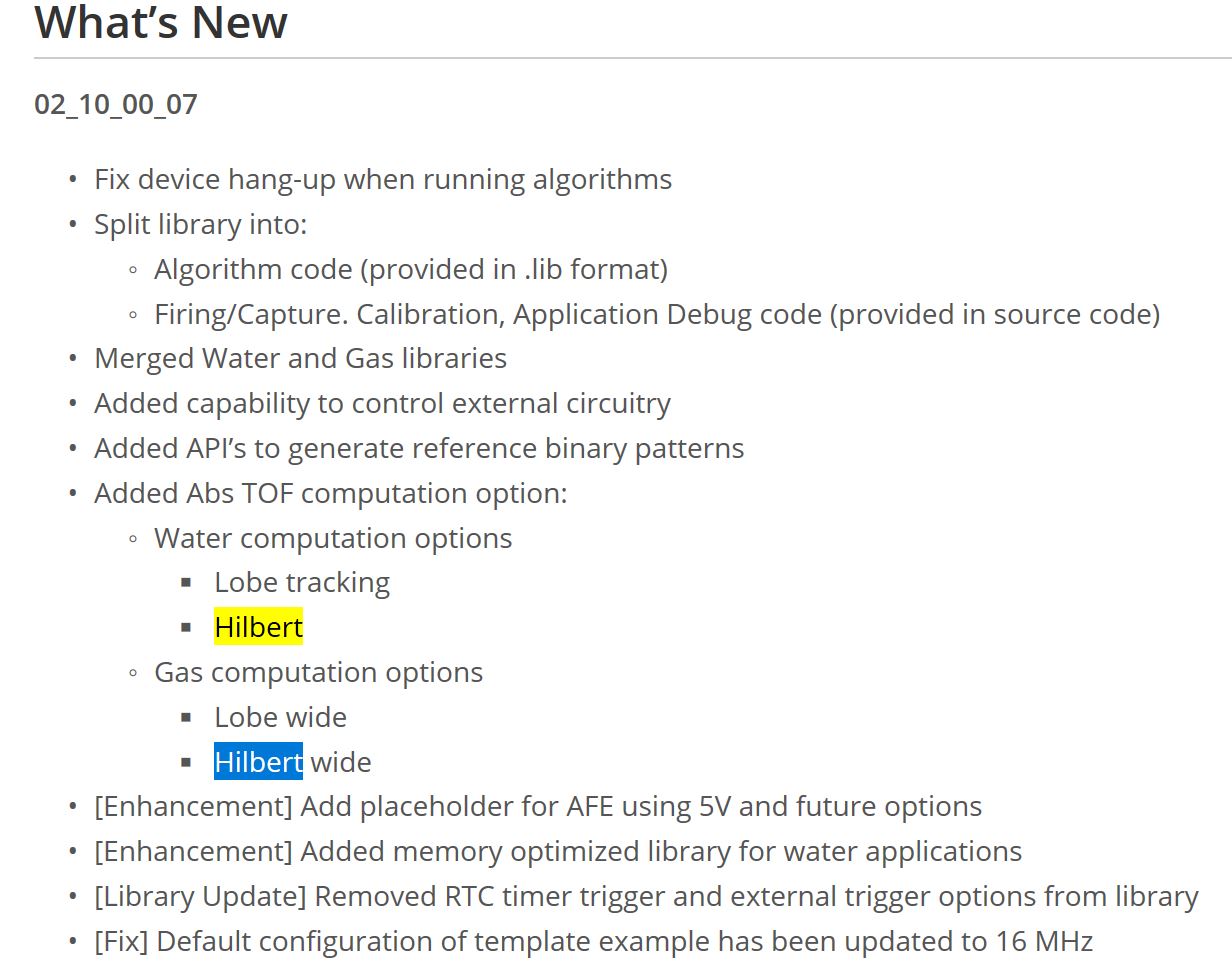Click the reference binary patterns line
This screenshot has height=962, width=1232.
pyautogui.click(x=419, y=448)
